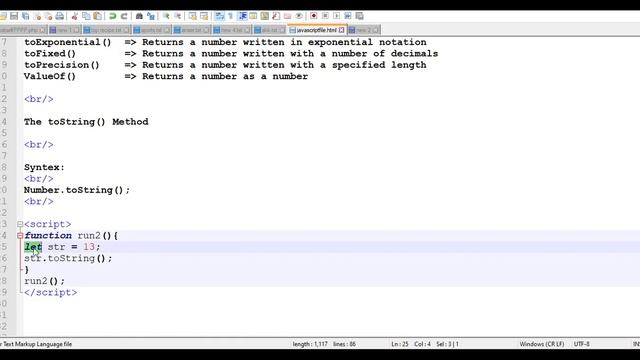This screenshot has width=640, height=360.
Task: Click the toFixed() line
Action: click(x=231, y=53)
